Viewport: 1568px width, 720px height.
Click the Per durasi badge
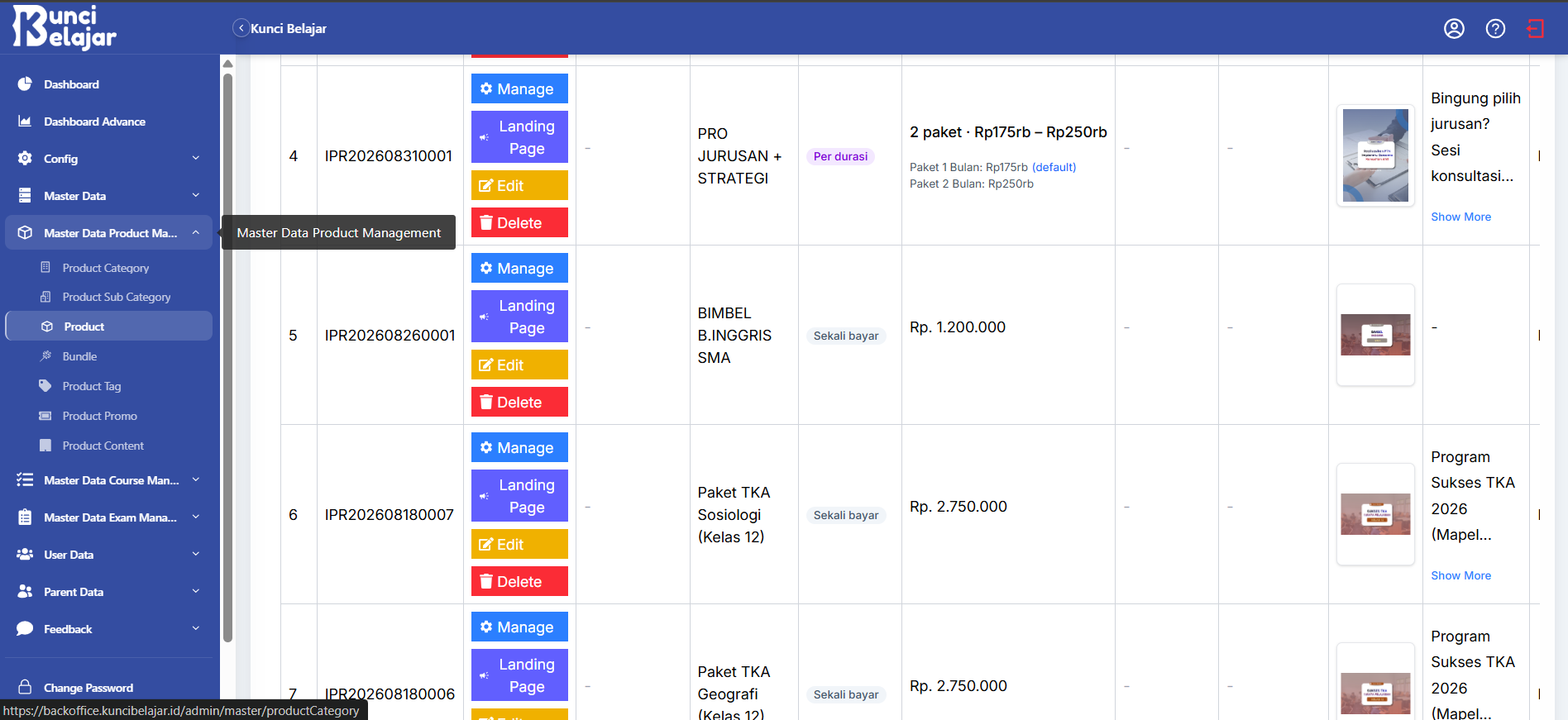(840, 156)
